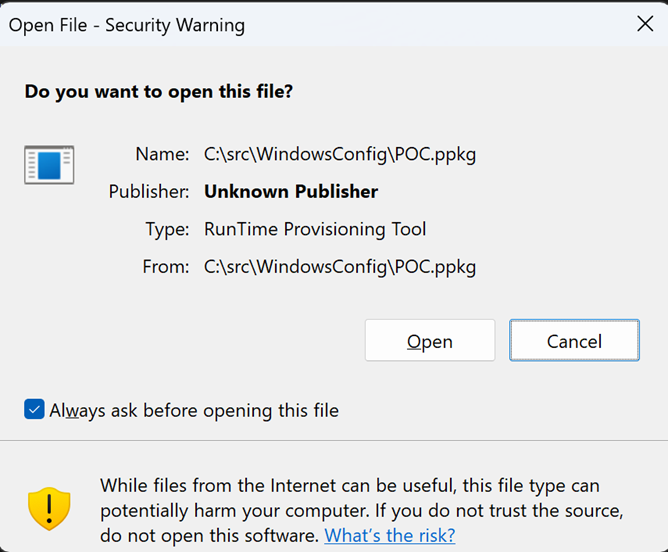Click the "do not open this software" text
668x552 pixels.
point(209,535)
